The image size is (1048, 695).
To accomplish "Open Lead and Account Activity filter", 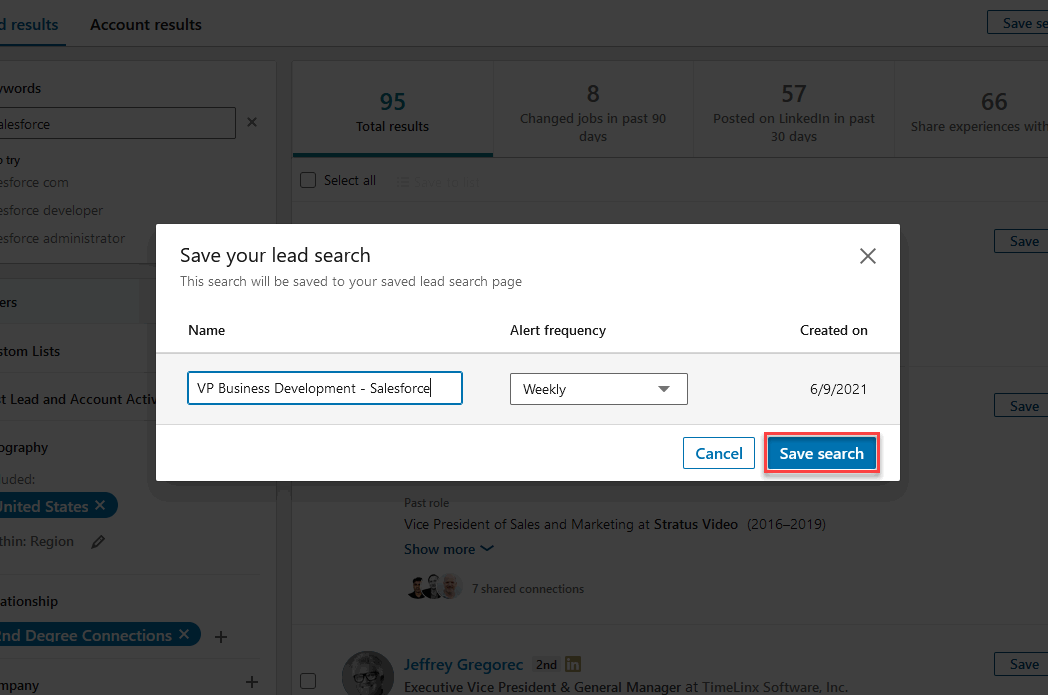I will coord(78,400).
